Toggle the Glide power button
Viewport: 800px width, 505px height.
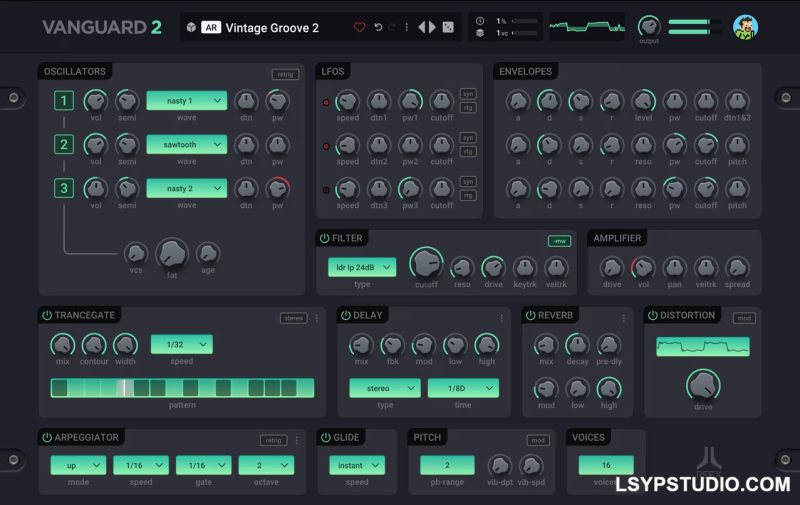coord(326,437)
